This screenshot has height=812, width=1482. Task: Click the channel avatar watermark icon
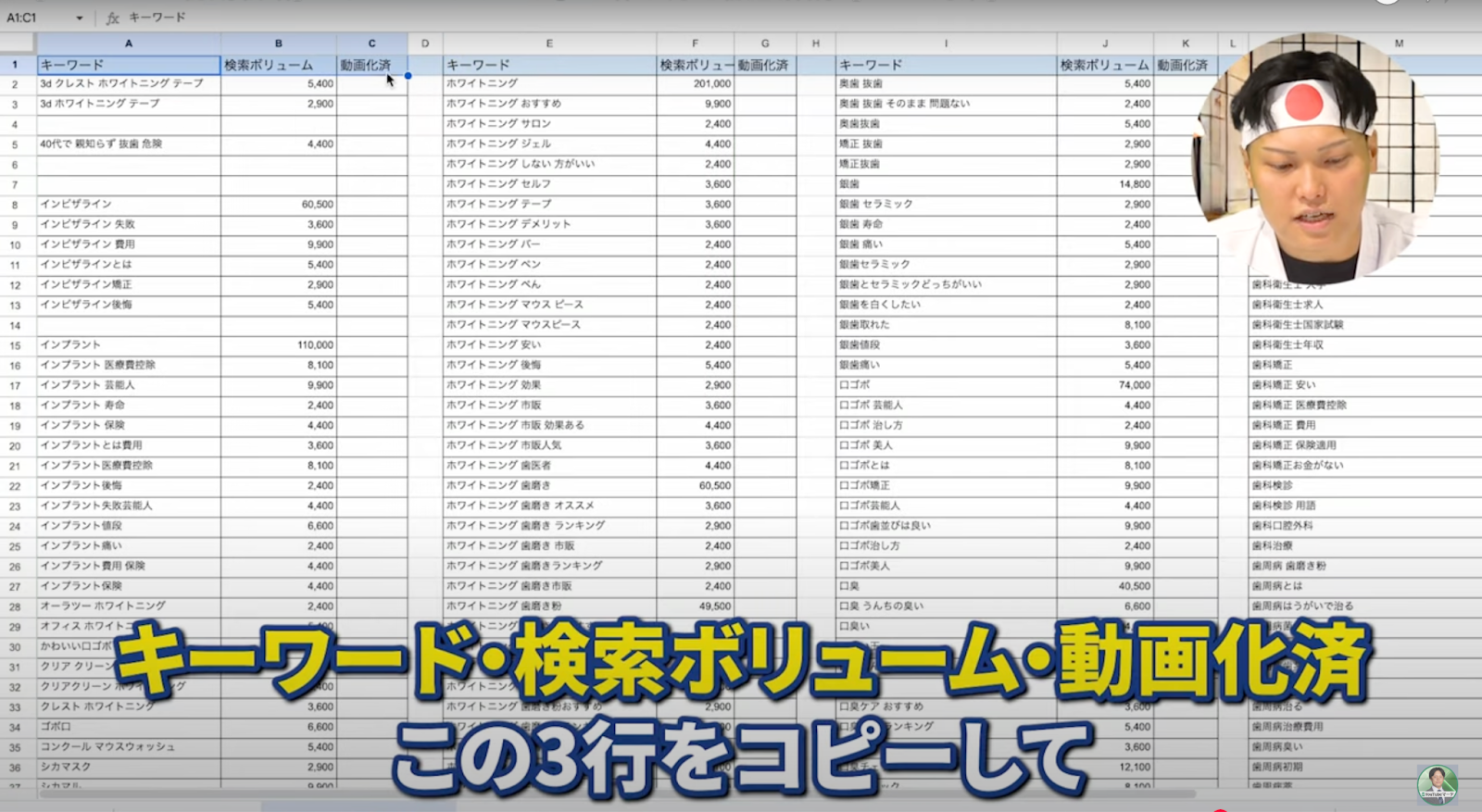pos(1437,784)
